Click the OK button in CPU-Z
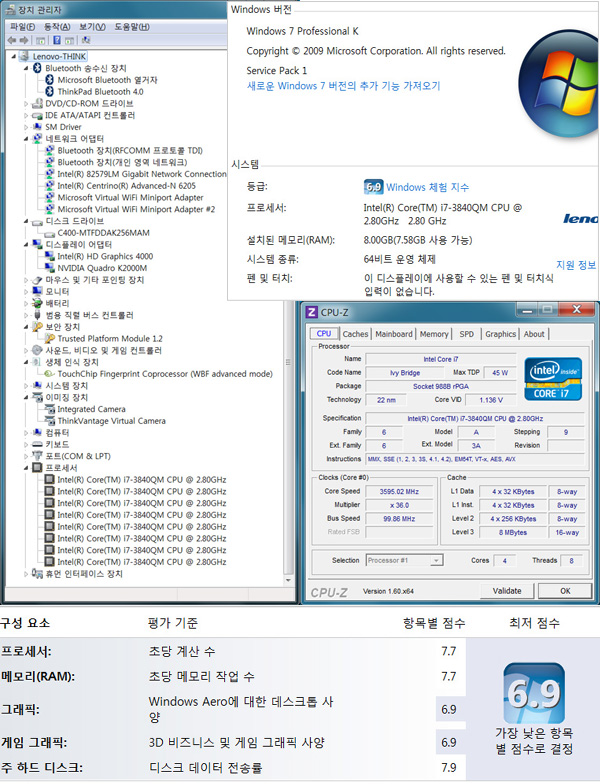Image resolution: width=600 pixels, height=784 pixels. pos(565,590)
